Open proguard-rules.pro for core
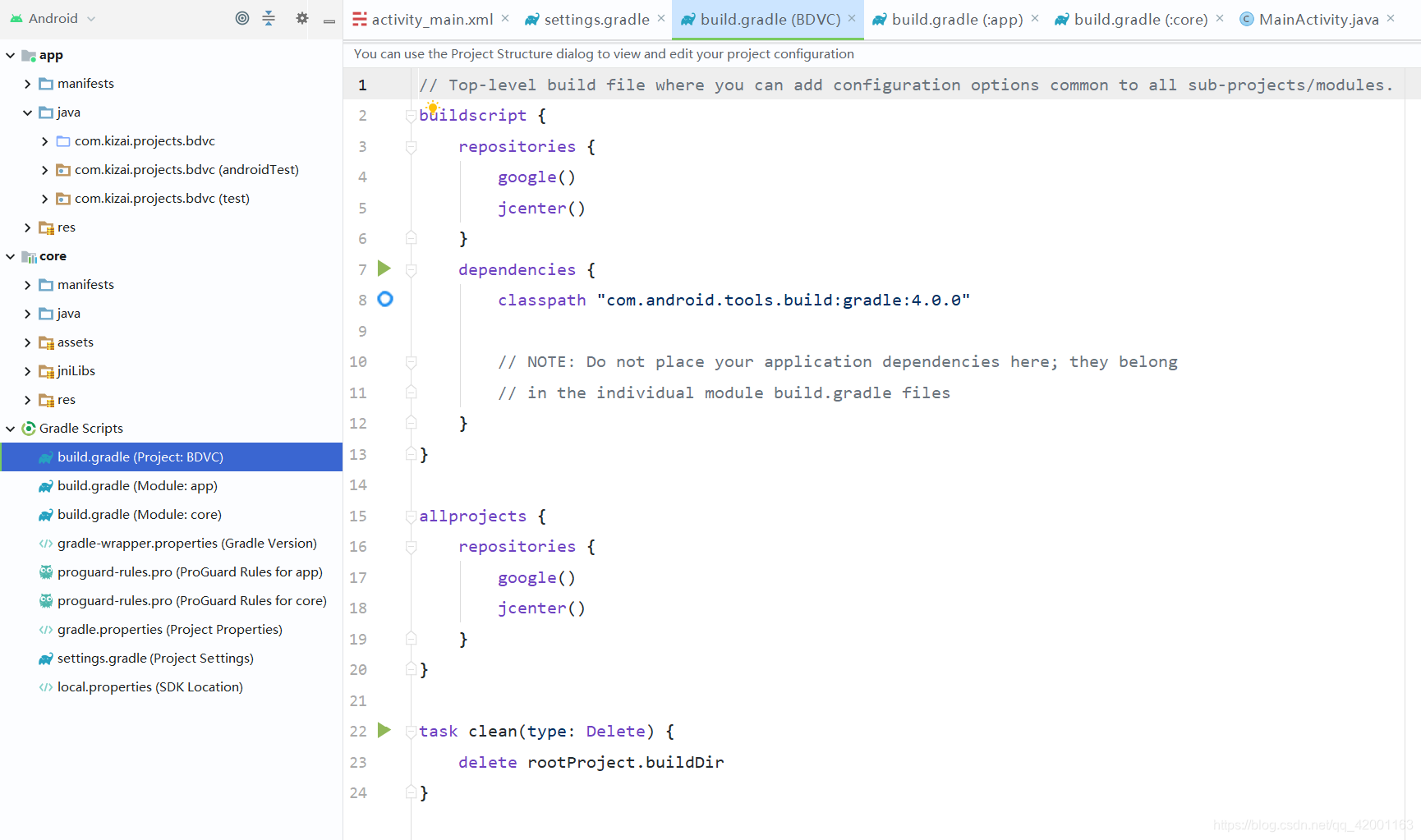Image resolution: width=1421 pixels, height=840 pixels. coord(171,600)
